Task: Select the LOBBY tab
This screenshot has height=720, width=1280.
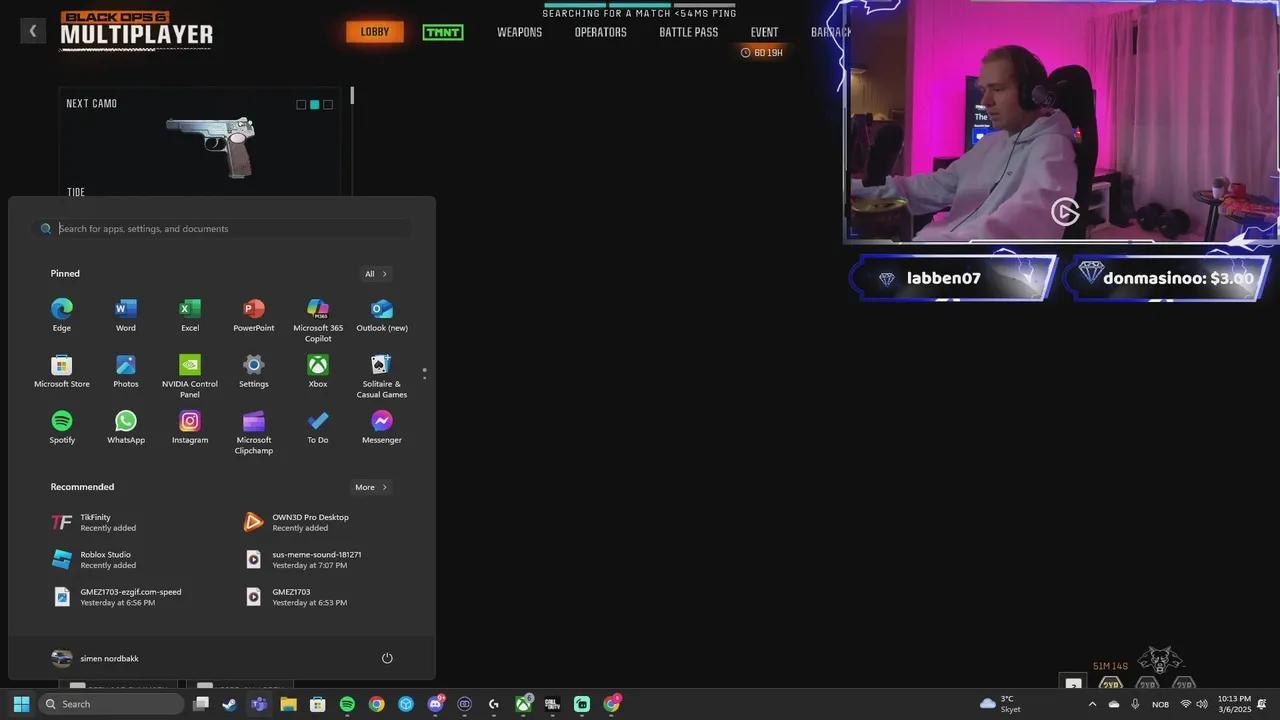Action: click(x=375, y=32)
